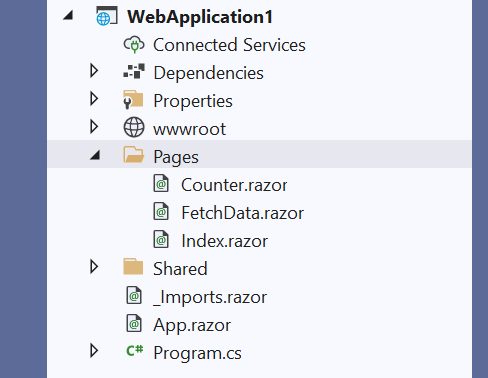
Task: Expand the Dependencies node
Action: tap(94, 71)
